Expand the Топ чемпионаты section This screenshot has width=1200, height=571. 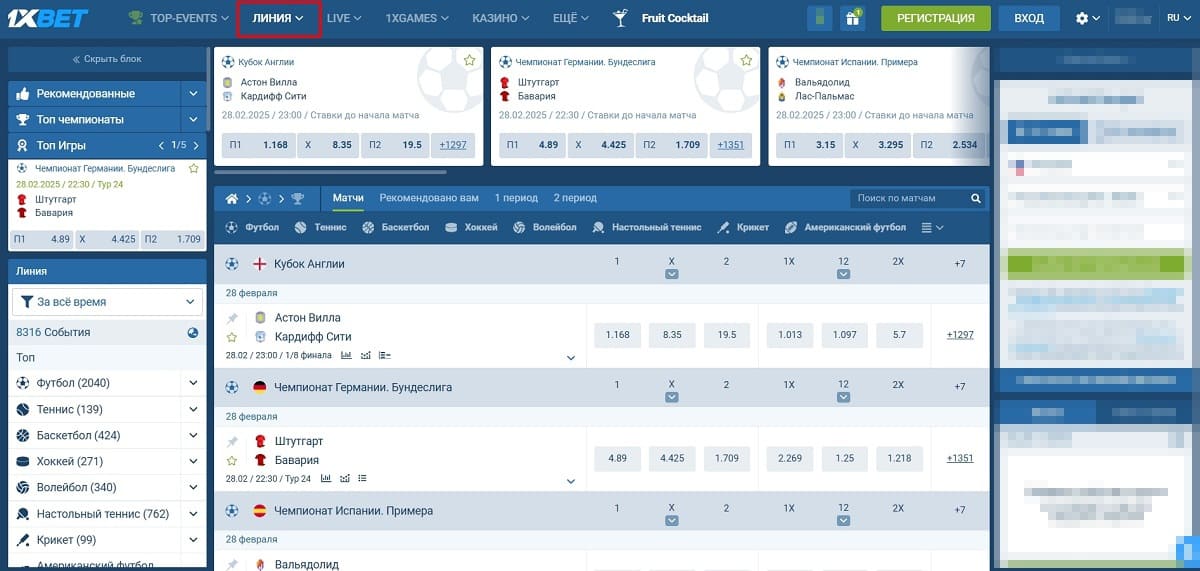click(x=193, y=119)
